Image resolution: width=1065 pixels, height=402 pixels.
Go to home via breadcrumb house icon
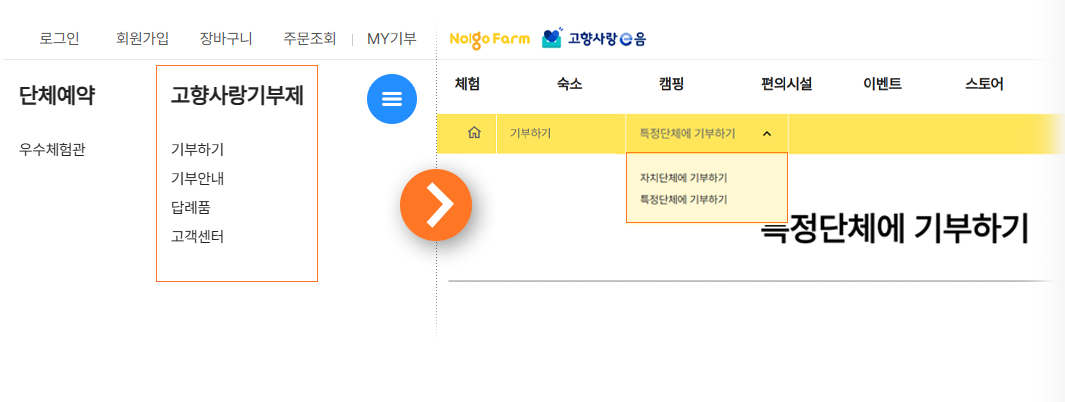[x=474, y=133]
